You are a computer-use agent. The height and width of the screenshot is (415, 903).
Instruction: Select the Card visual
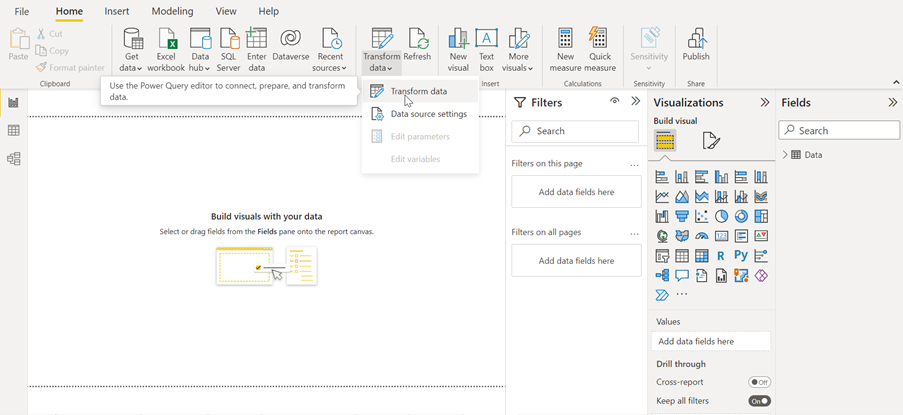point(721,236)
